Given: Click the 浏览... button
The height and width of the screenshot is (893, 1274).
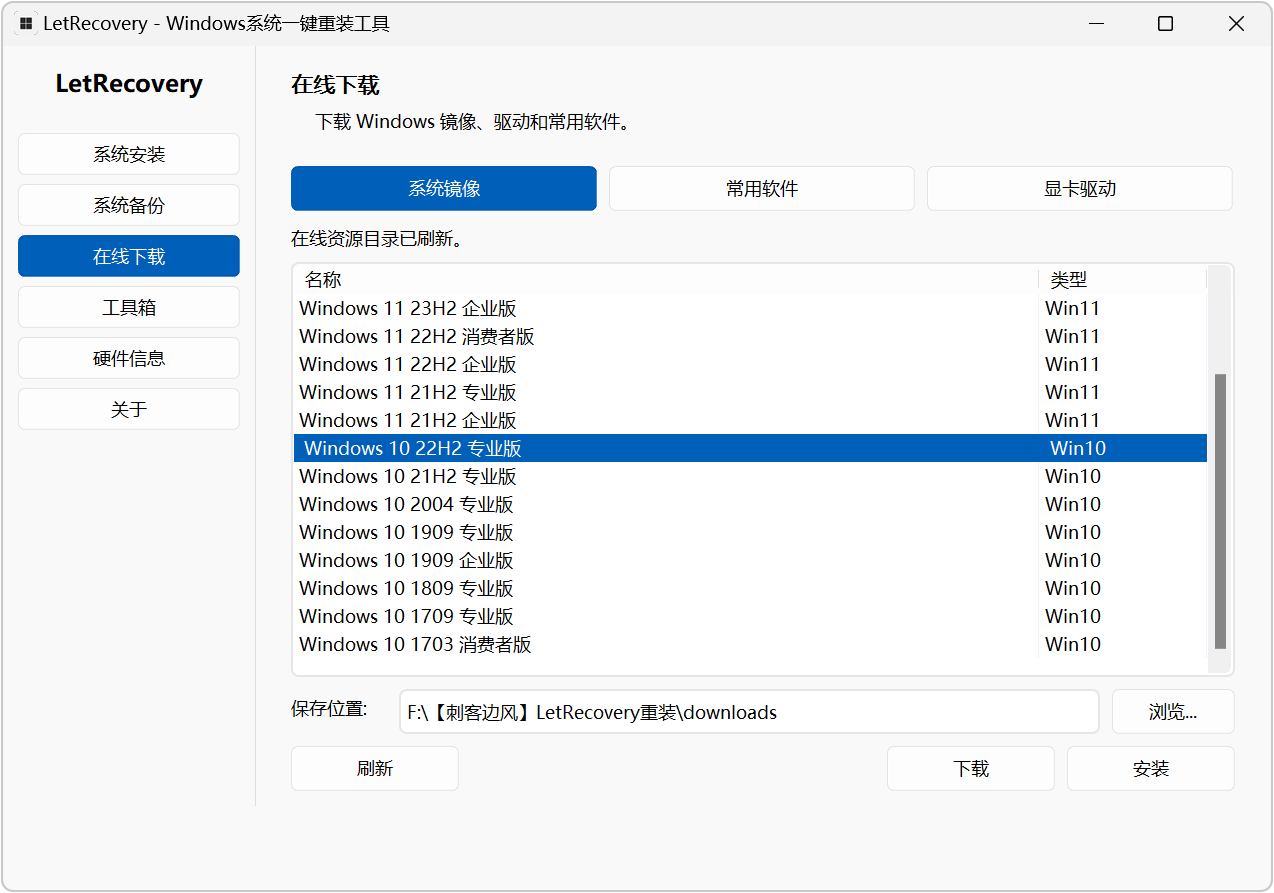Looking at the screenshot, I should (1173, 712).
